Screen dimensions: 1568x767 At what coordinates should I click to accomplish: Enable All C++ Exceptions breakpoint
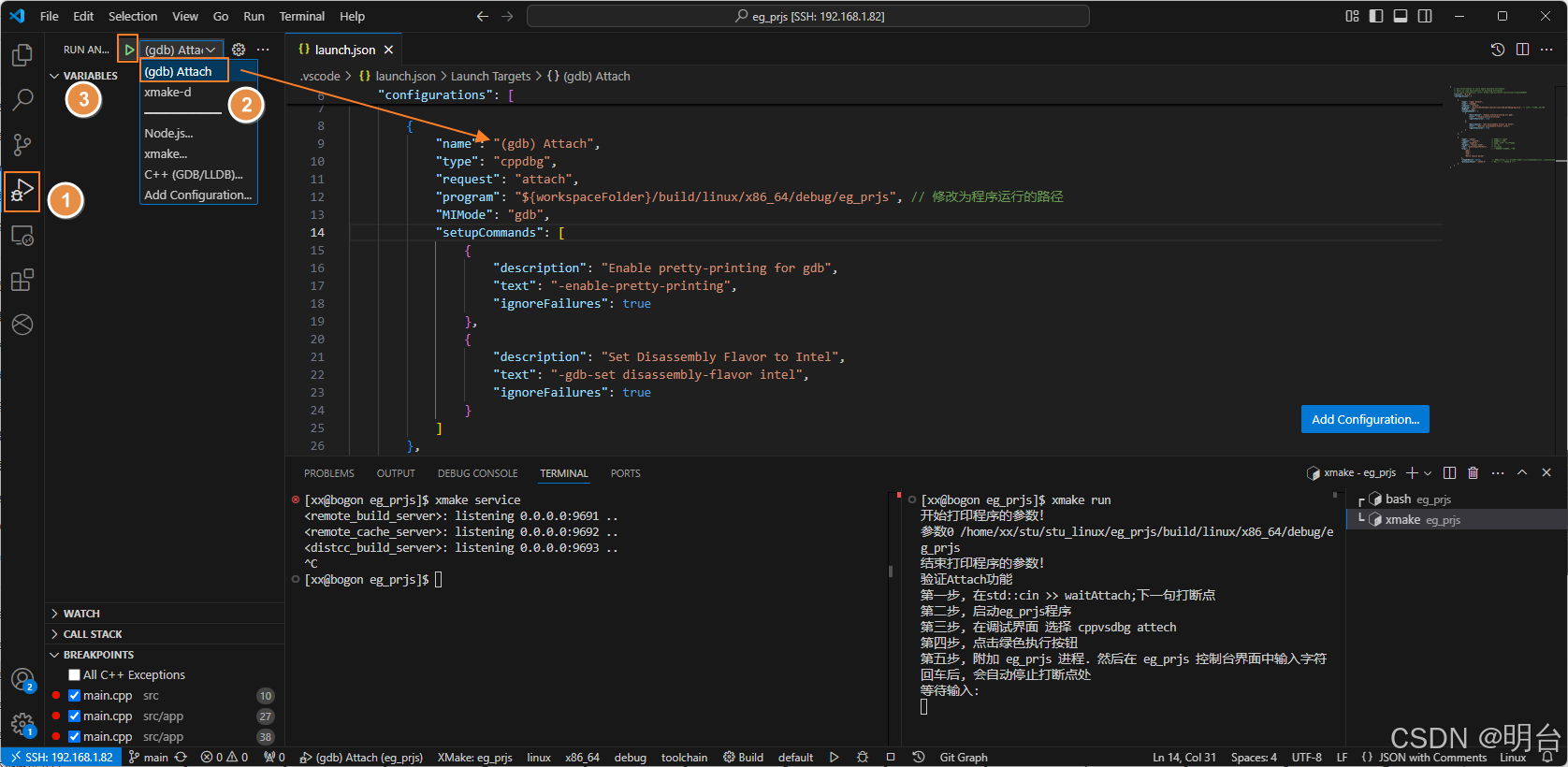[x=74, y=675]
